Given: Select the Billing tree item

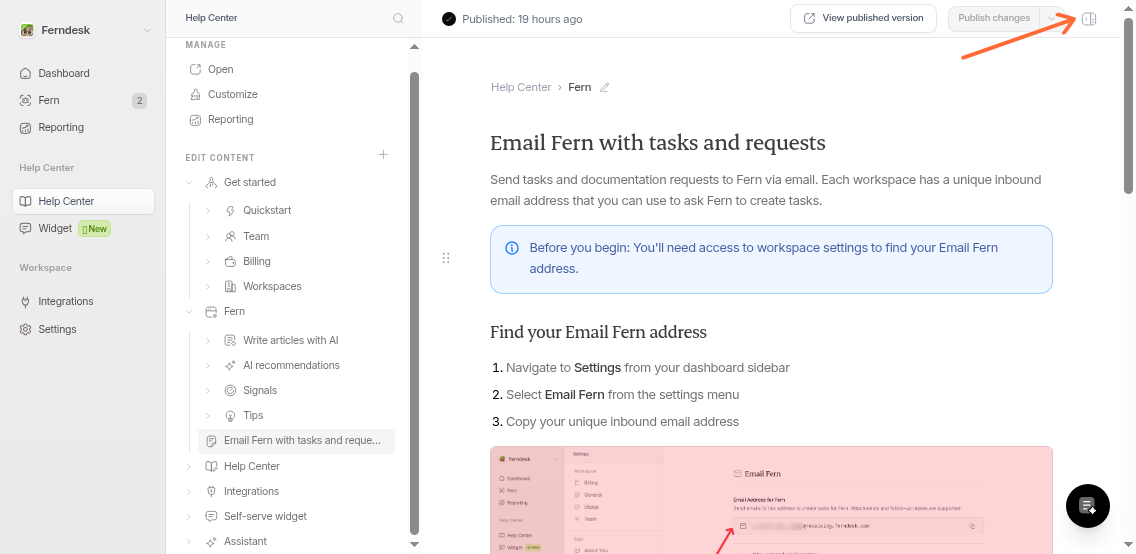Looking at the screenshot, I should pos(257,261).
